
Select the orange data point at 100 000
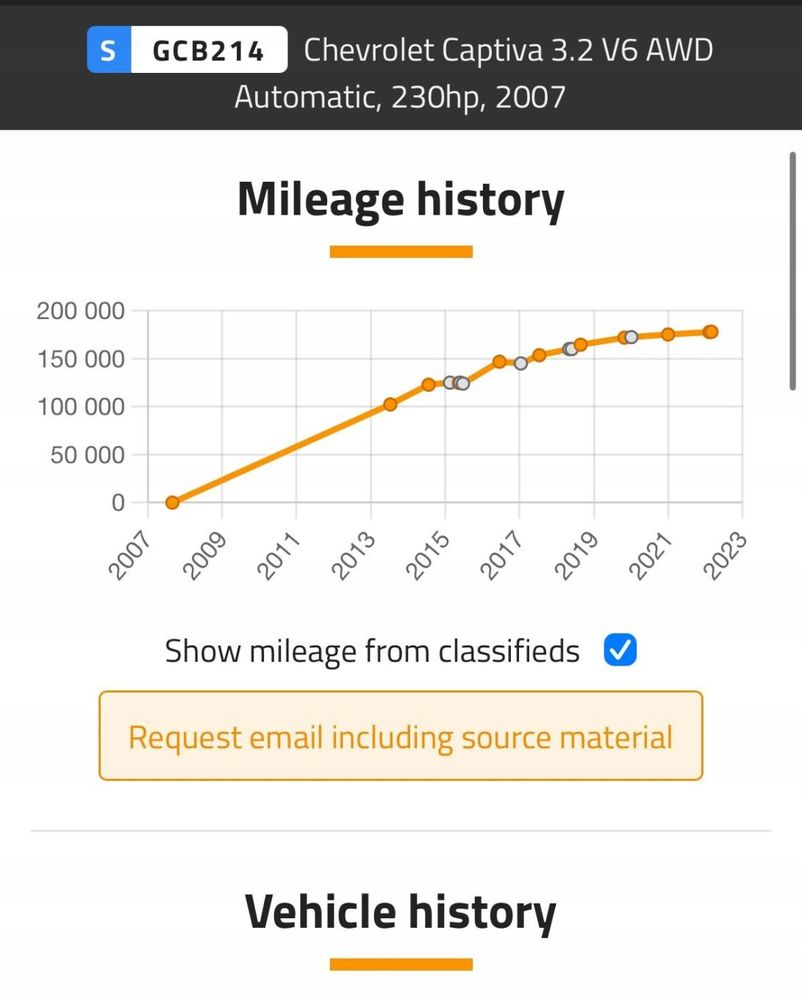point(390,404)
